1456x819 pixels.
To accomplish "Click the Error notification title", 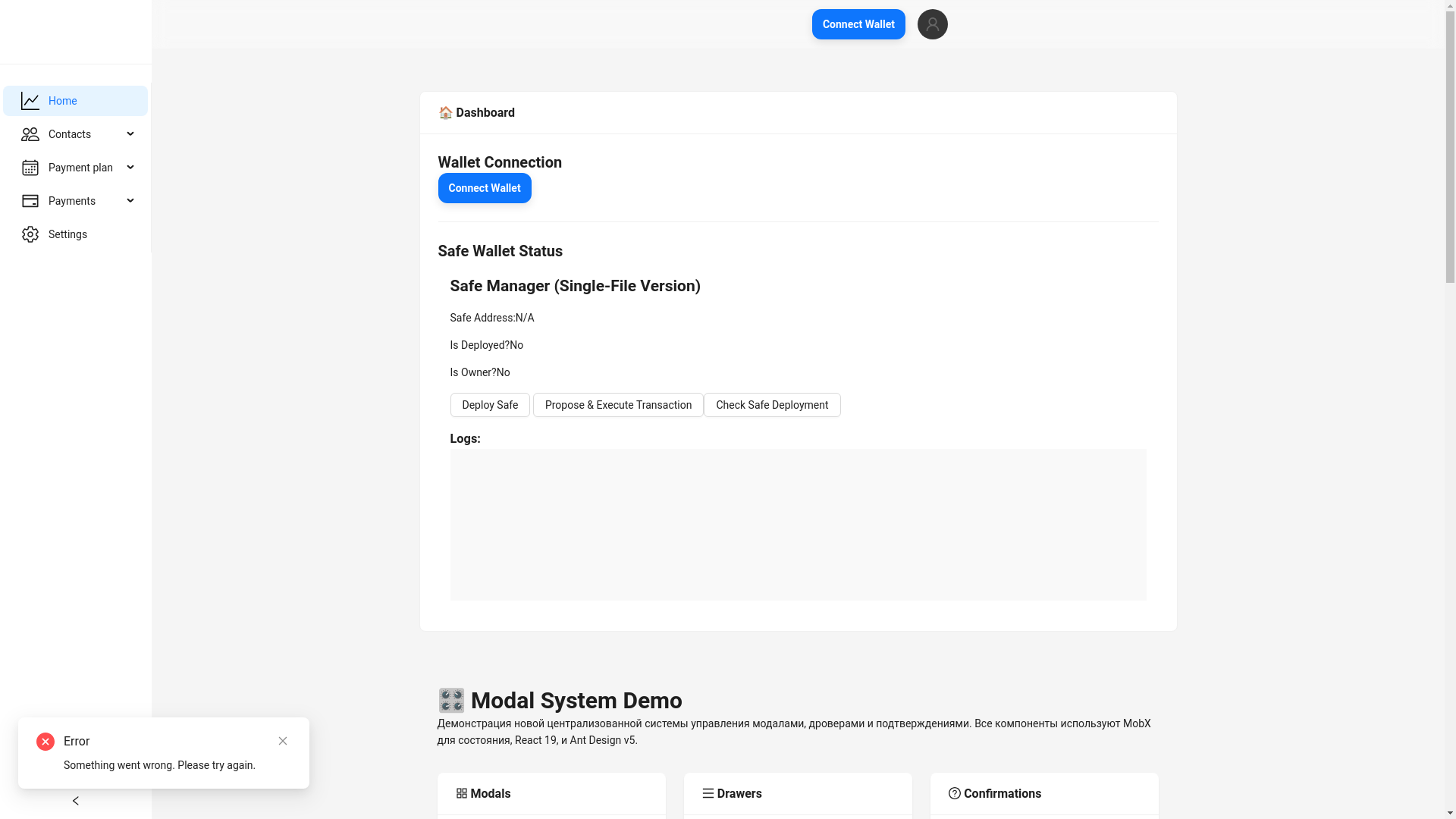I will 77,742.
